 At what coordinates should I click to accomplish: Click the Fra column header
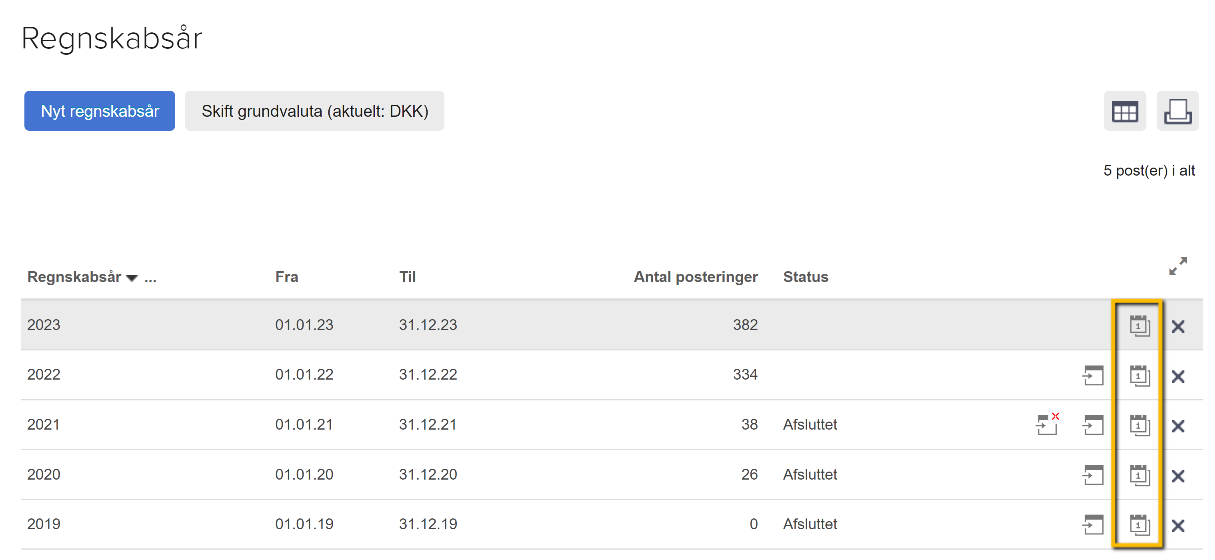tap(287, 277)
